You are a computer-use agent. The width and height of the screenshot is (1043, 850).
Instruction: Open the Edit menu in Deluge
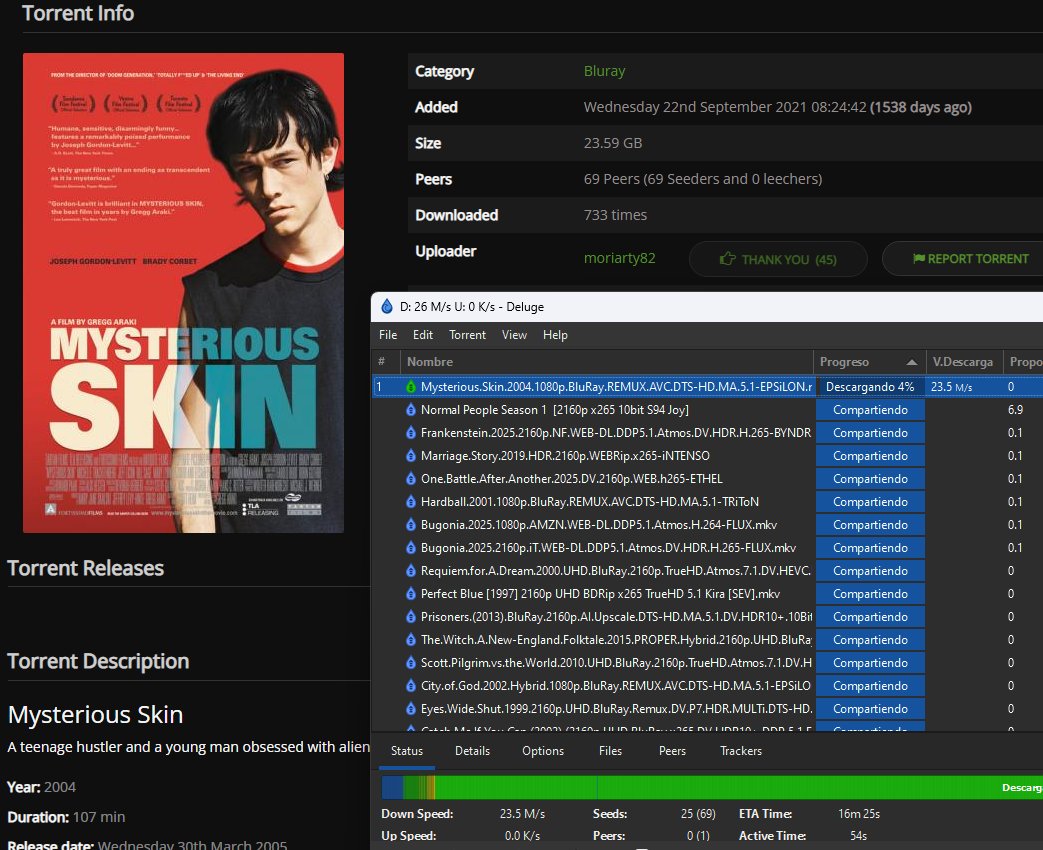coord(422,335)
